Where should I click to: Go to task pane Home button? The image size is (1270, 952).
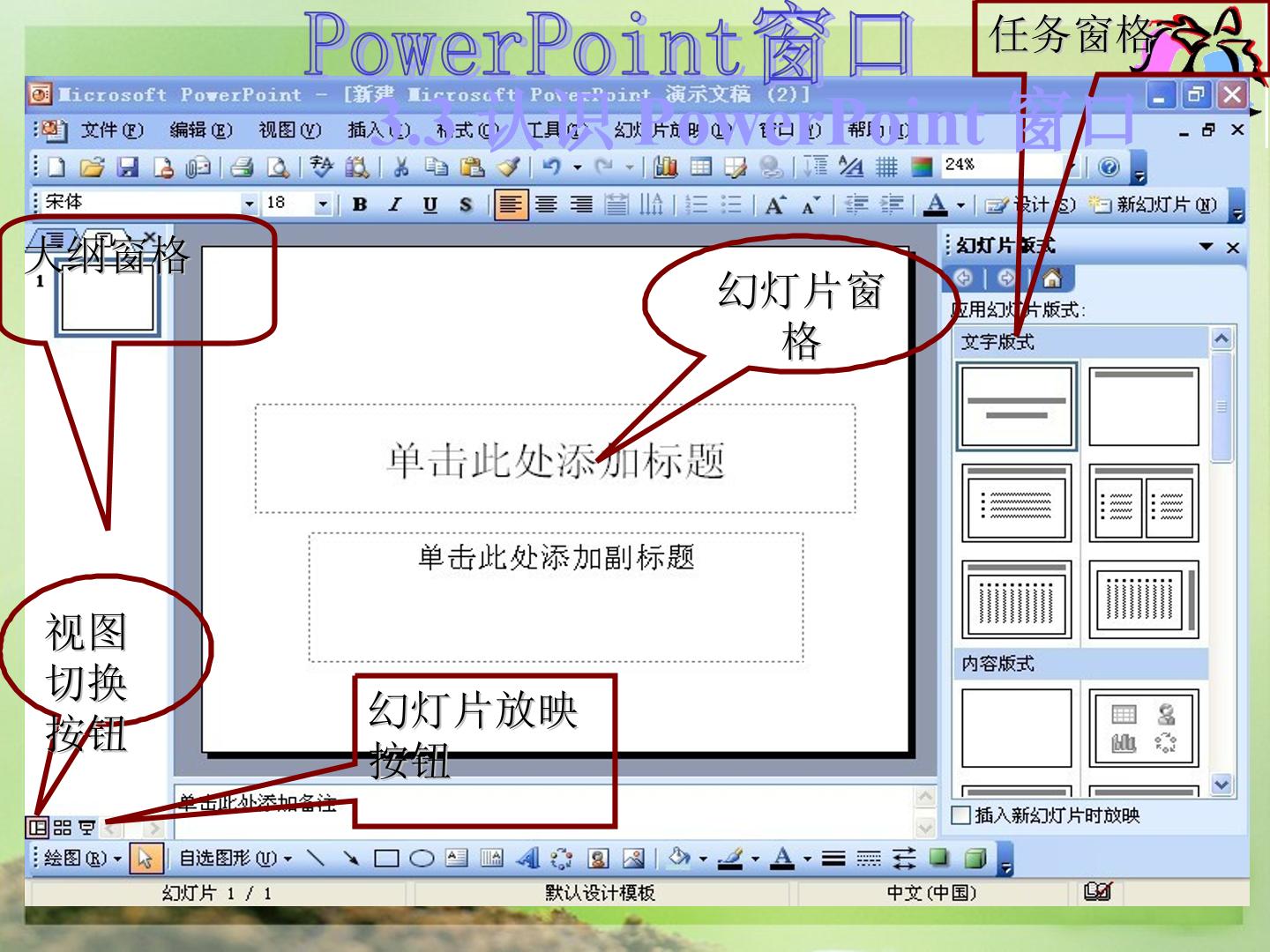1051,279
